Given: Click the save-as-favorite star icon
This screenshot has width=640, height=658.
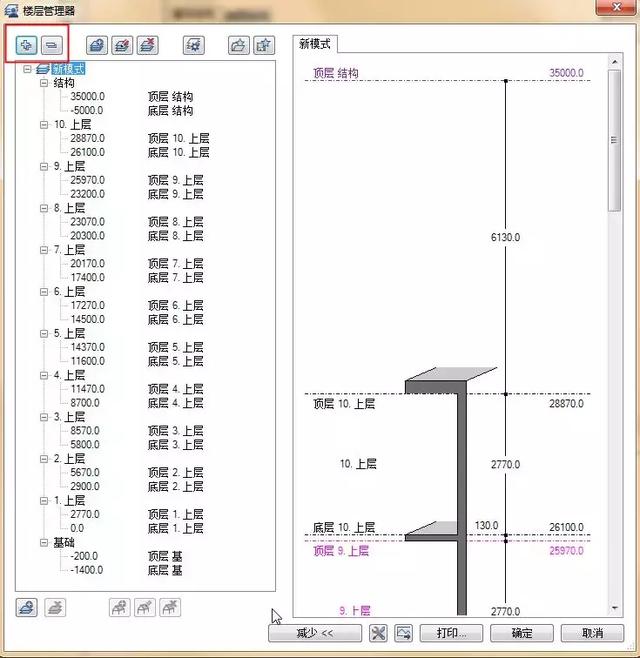Looking at the screenshot, I should 264,45.
